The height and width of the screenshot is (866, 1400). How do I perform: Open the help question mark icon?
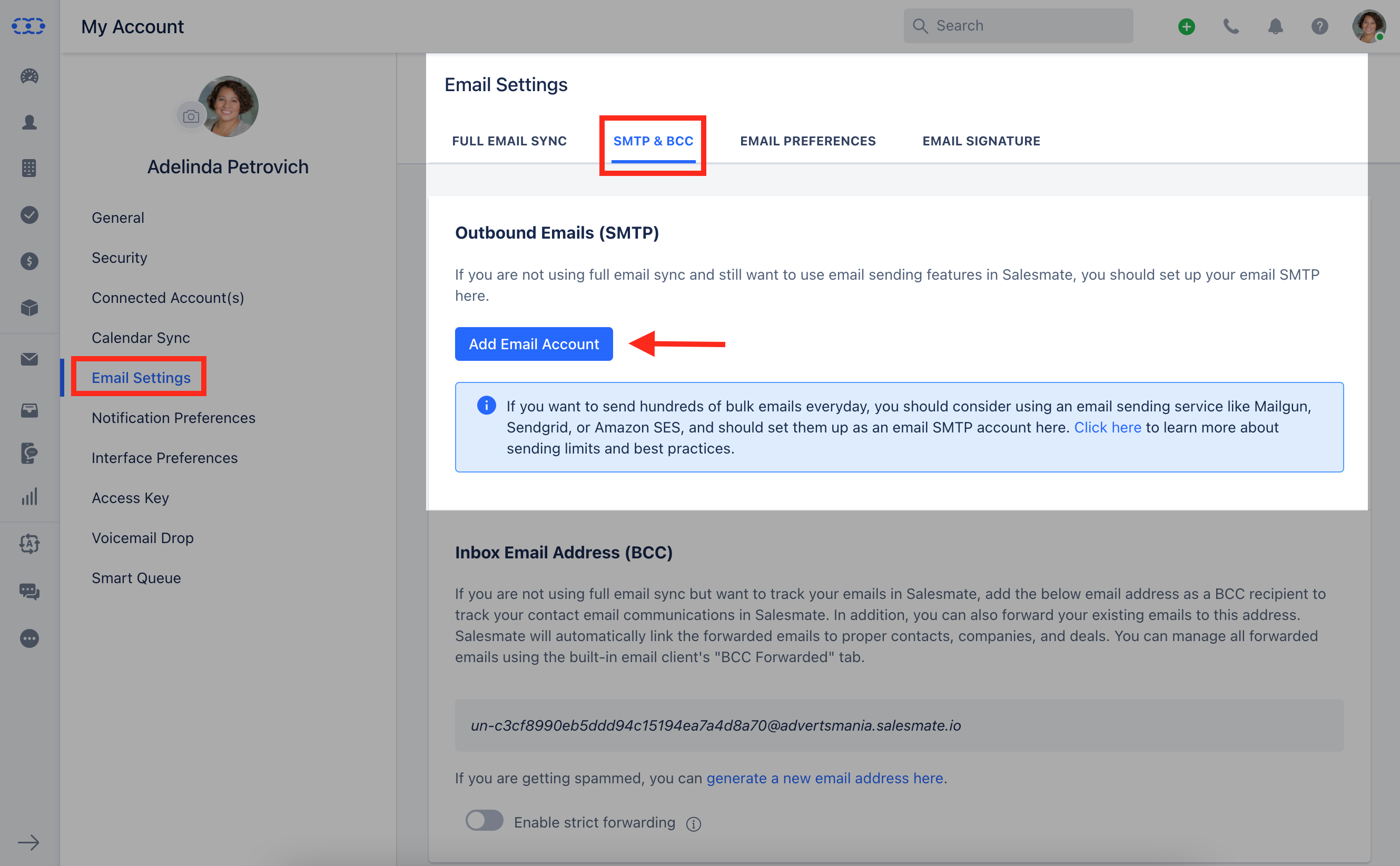coord(1319,26)
